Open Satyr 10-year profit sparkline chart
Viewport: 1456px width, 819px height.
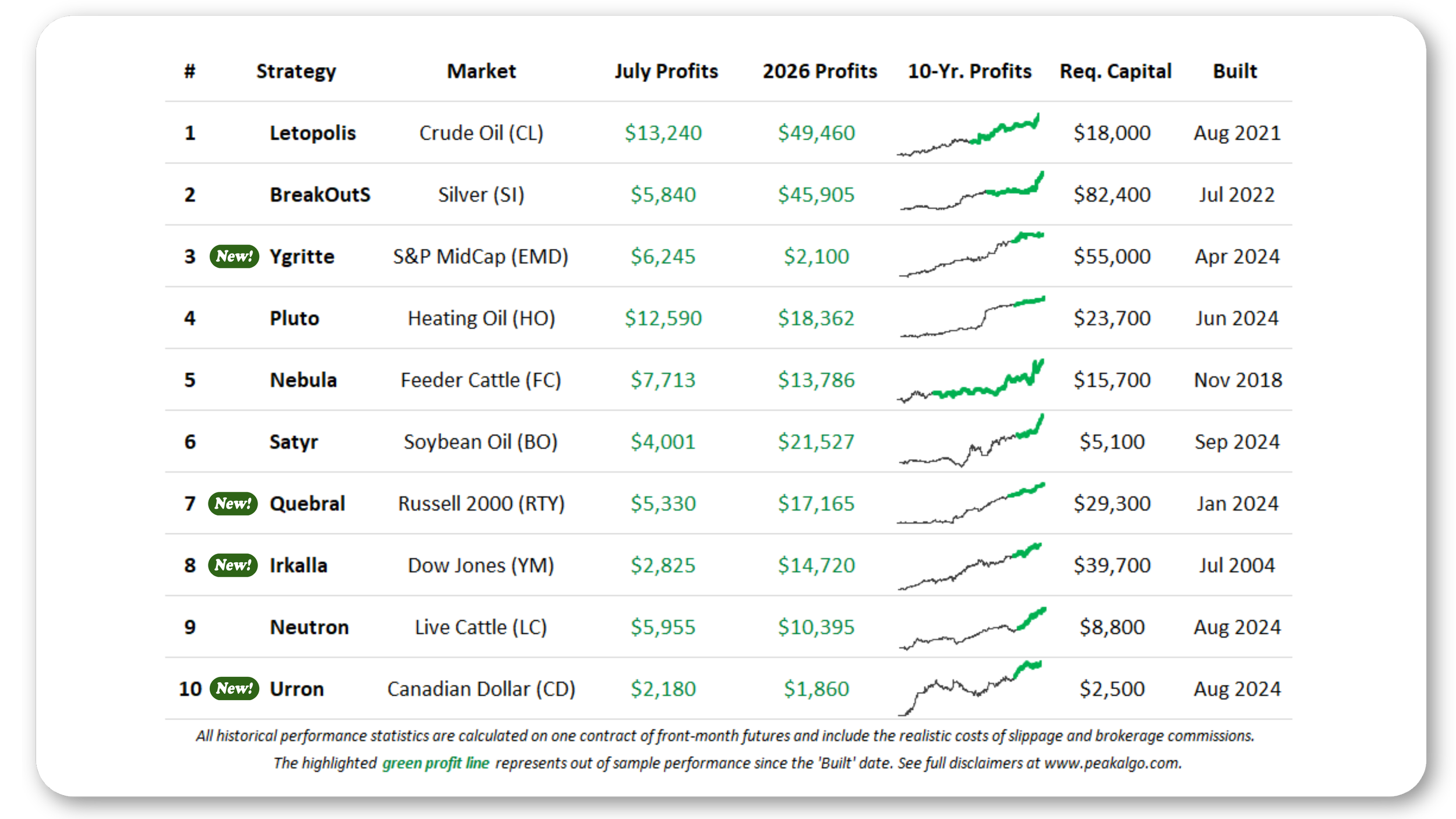971,440
